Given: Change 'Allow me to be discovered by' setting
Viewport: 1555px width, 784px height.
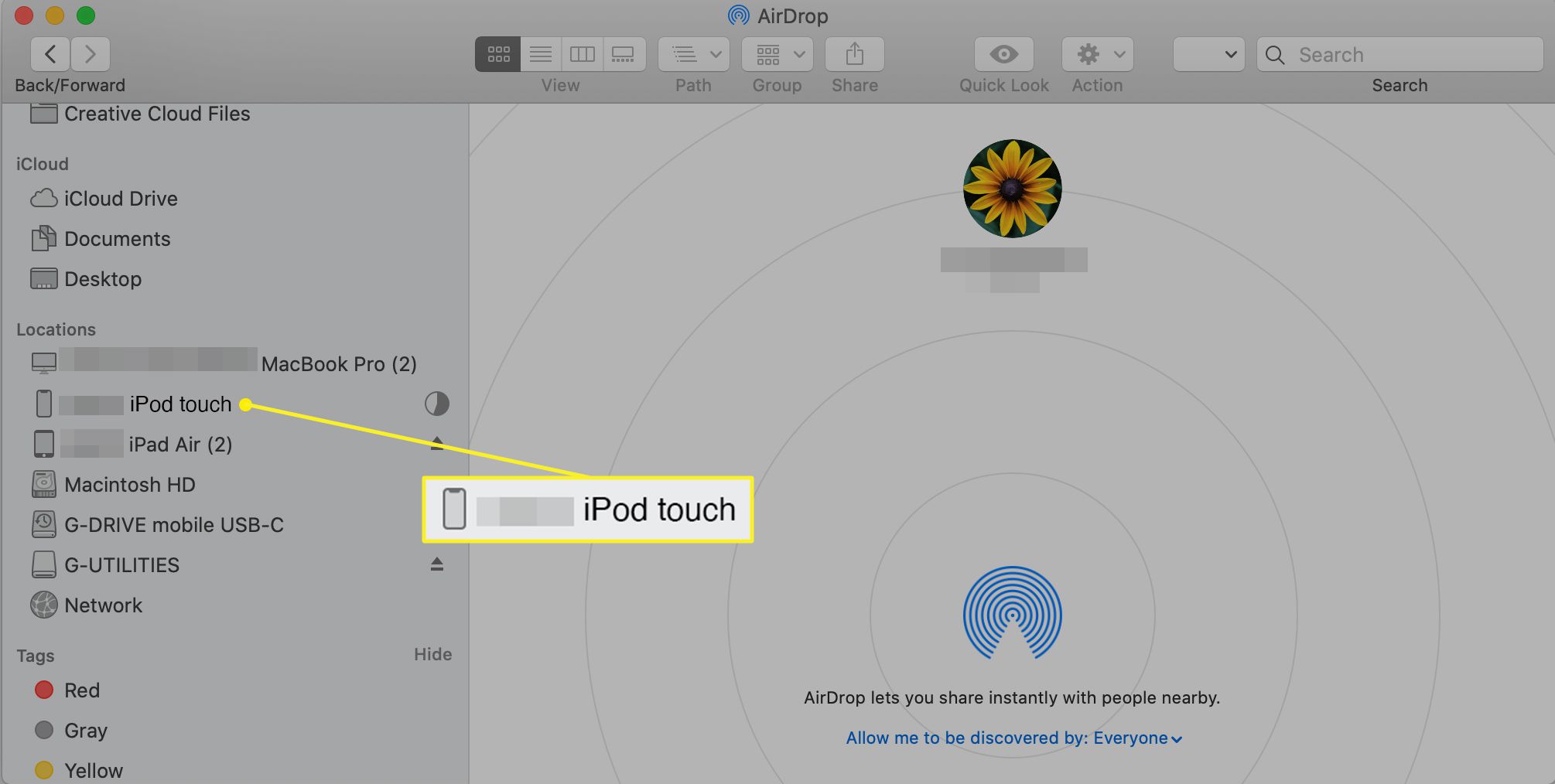Looking at the screenshot, I should [1013, 738].
